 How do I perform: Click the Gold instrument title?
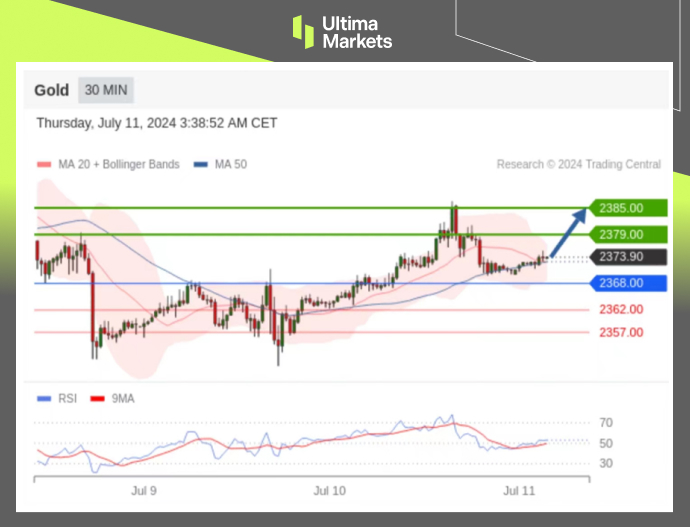[51, 90]
